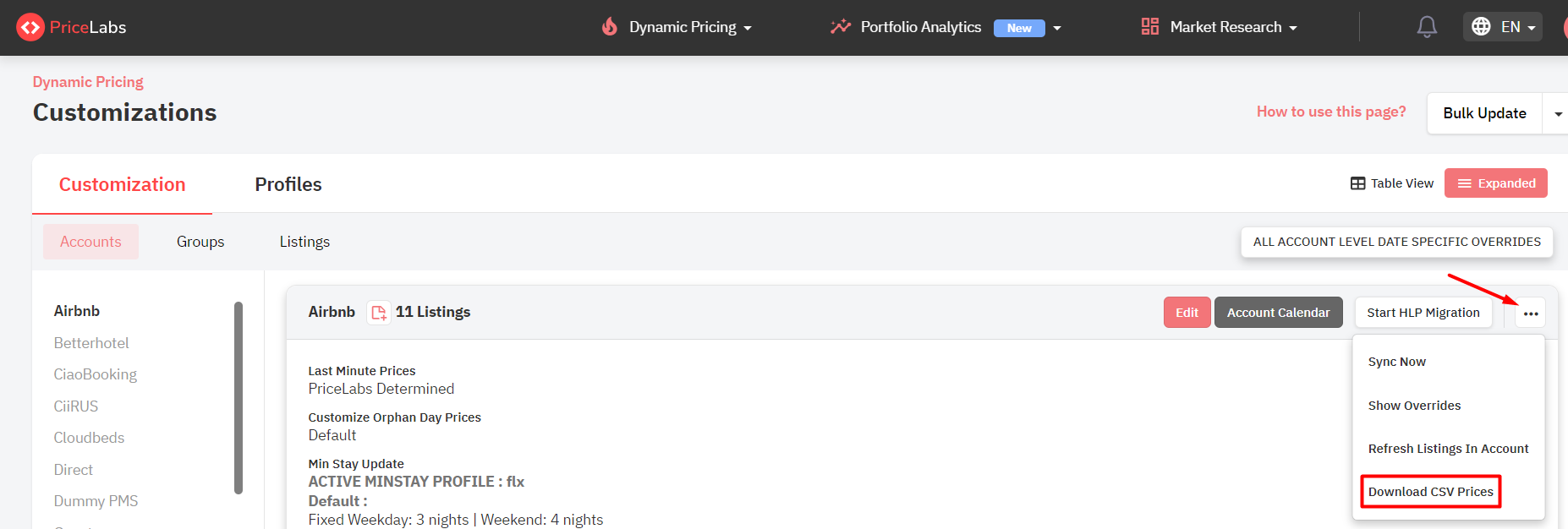
Task: Select Betterhotel in the accounts list
Action: pyautogui.click(x=91, y=343)
